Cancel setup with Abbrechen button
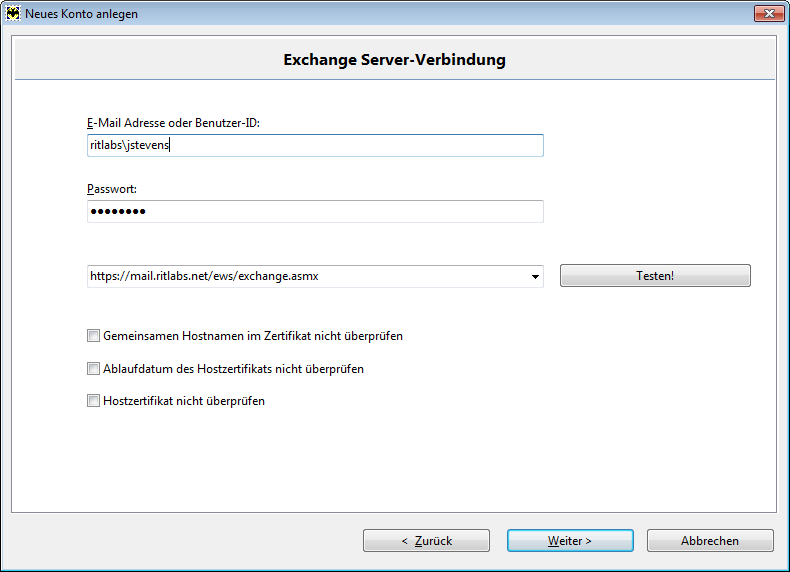This screenshot has width=790, height=572. pos(710,541)
